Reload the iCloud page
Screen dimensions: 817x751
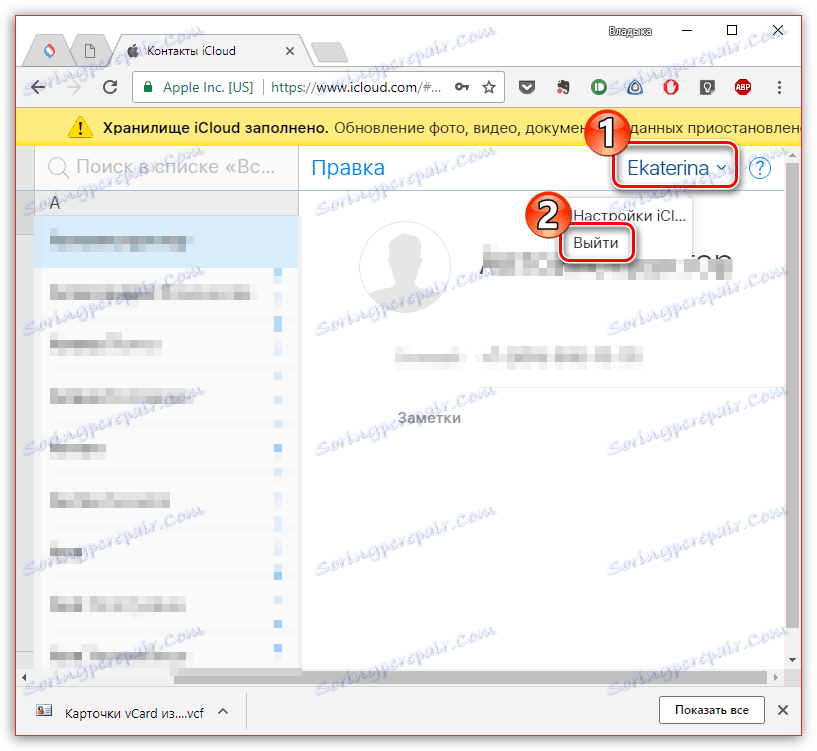(x=110, y=87)
